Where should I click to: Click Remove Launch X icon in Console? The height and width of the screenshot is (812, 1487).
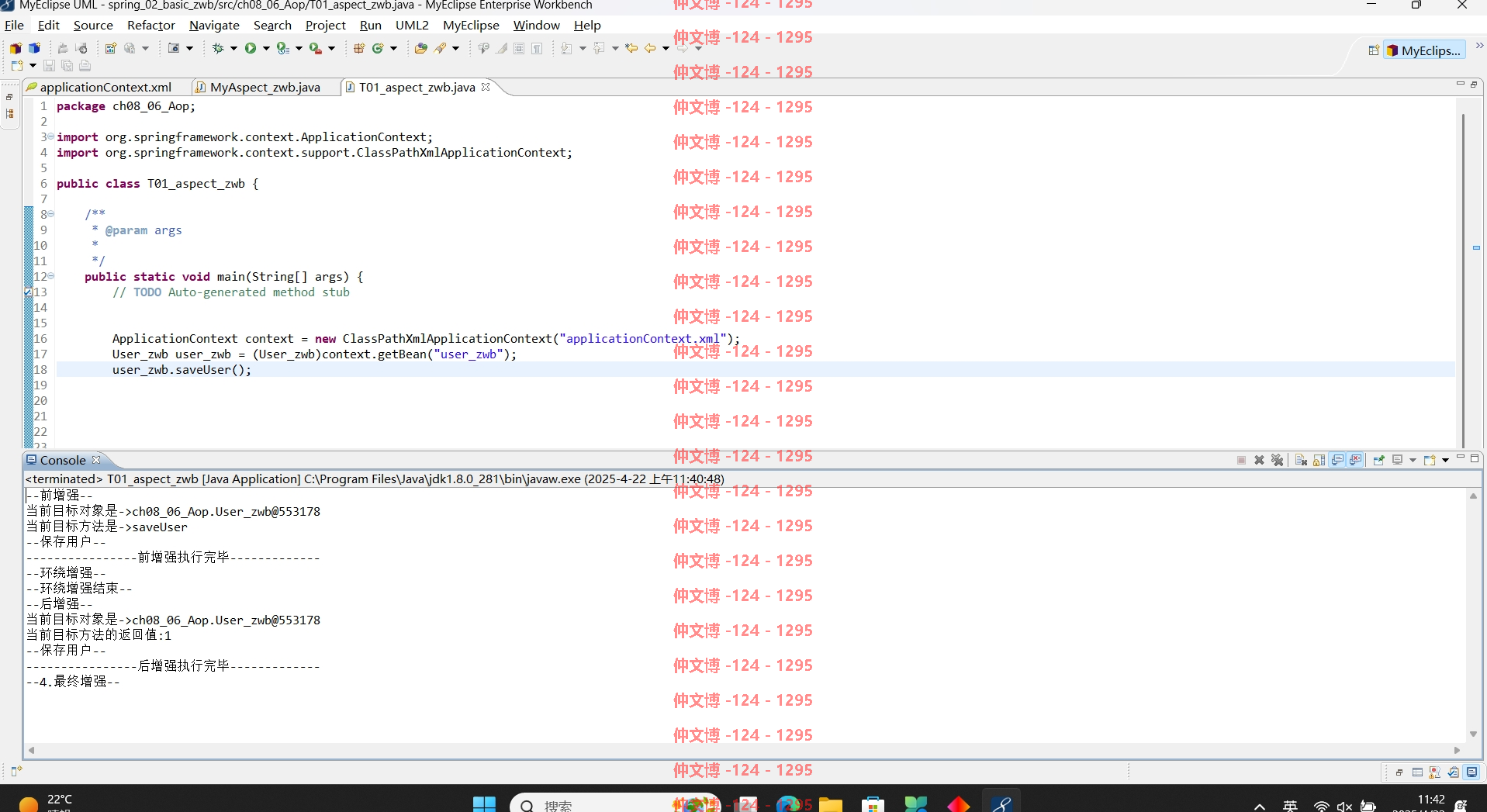click(x=1259, y=461)
